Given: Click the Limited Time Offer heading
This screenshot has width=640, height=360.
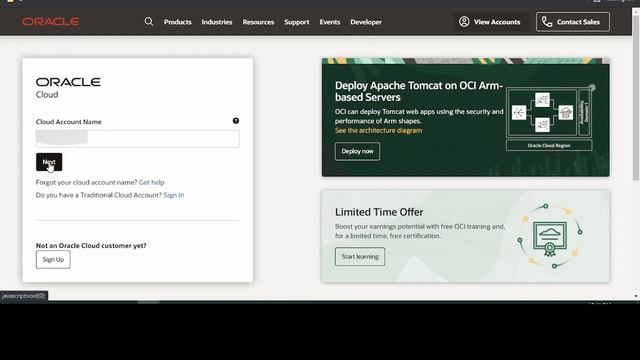Looking at the screenshot, I should (x=379, y=212).
